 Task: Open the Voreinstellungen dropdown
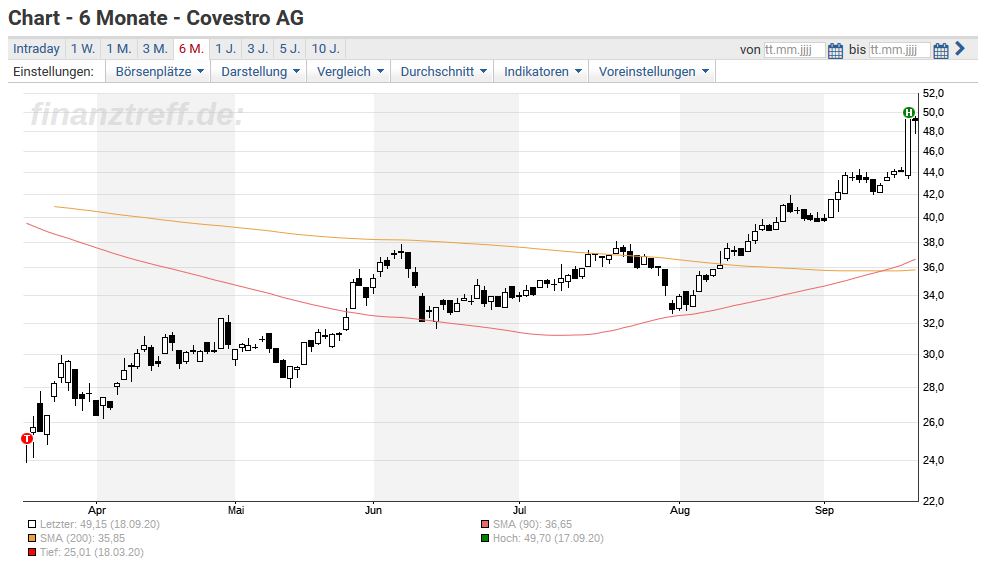coord(653,72)
